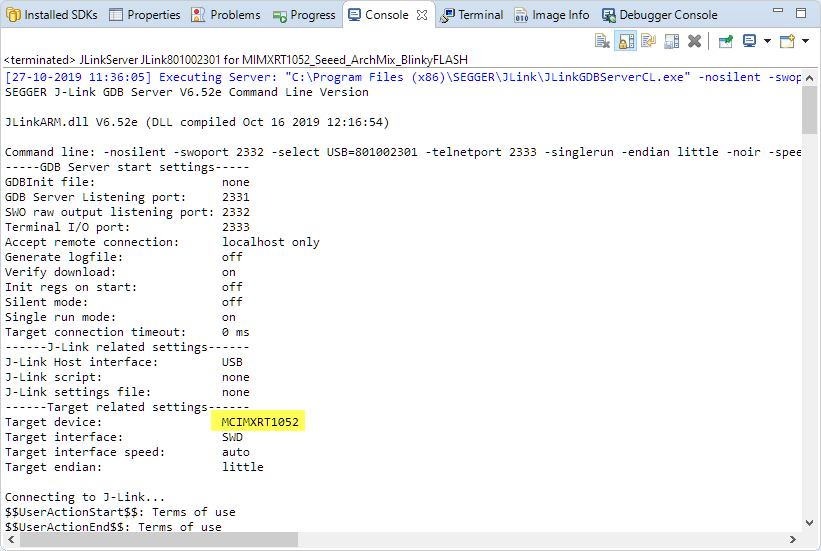Toggle word wrap icon next to Scroll Lock

click(648, 41)
